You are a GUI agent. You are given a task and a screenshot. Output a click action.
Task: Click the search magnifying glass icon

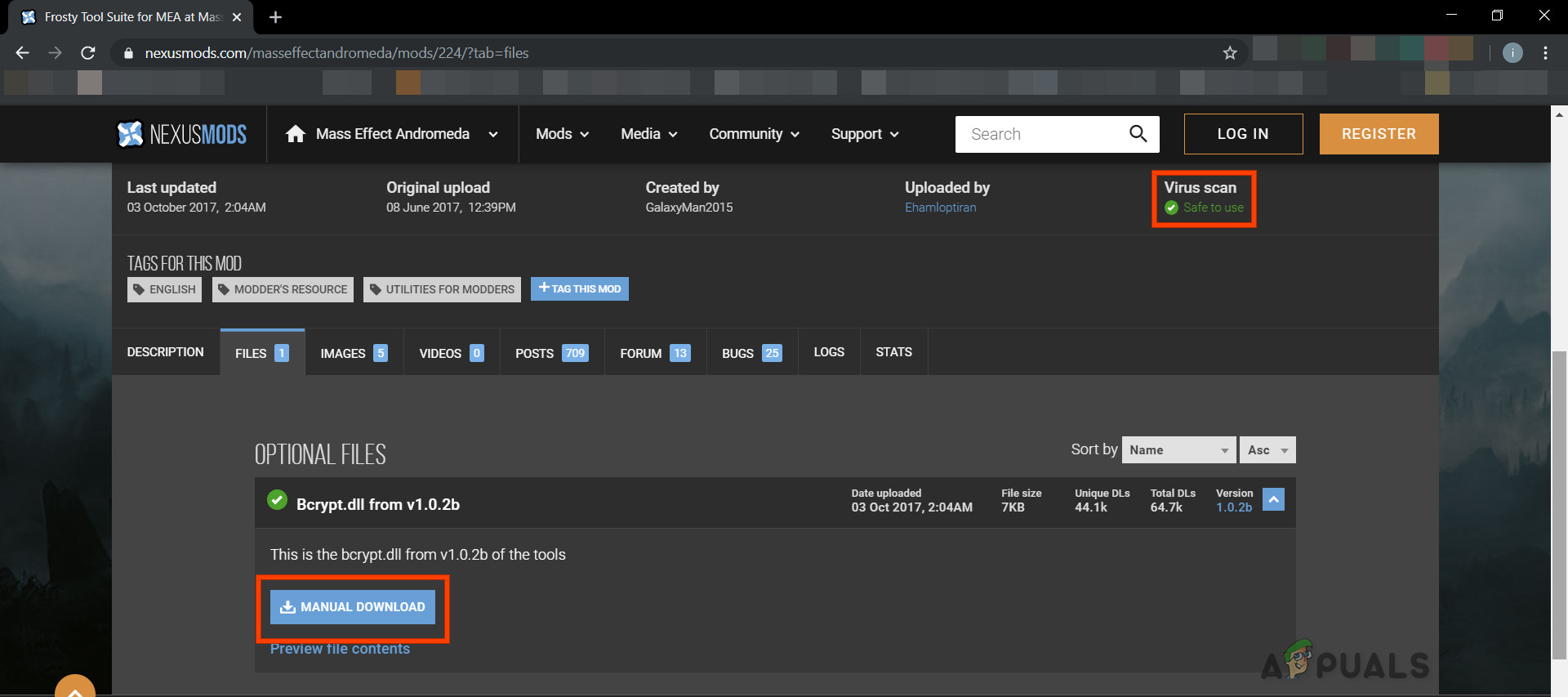(x=1138, y=134)
